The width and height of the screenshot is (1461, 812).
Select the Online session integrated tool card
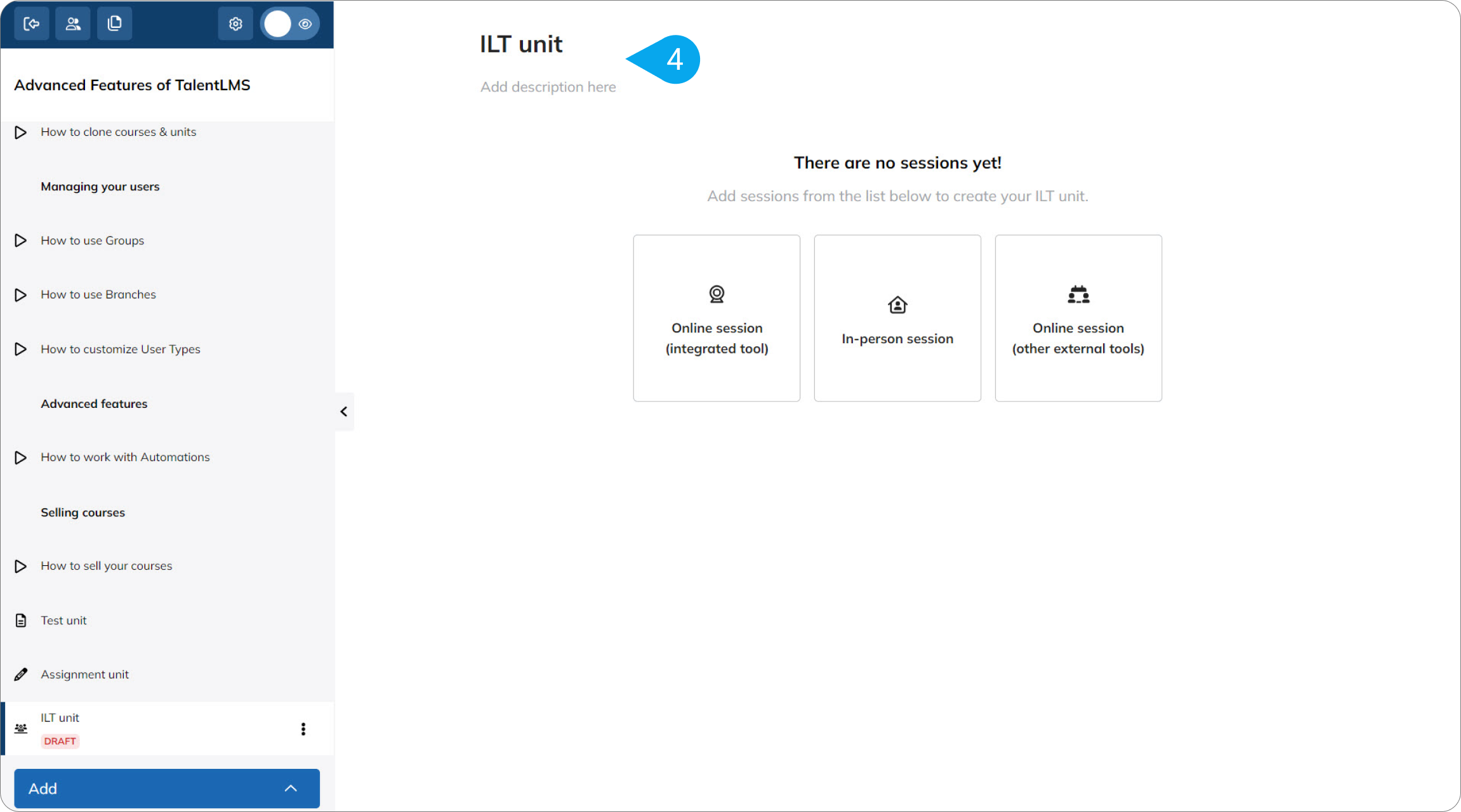tap(716, 318)
